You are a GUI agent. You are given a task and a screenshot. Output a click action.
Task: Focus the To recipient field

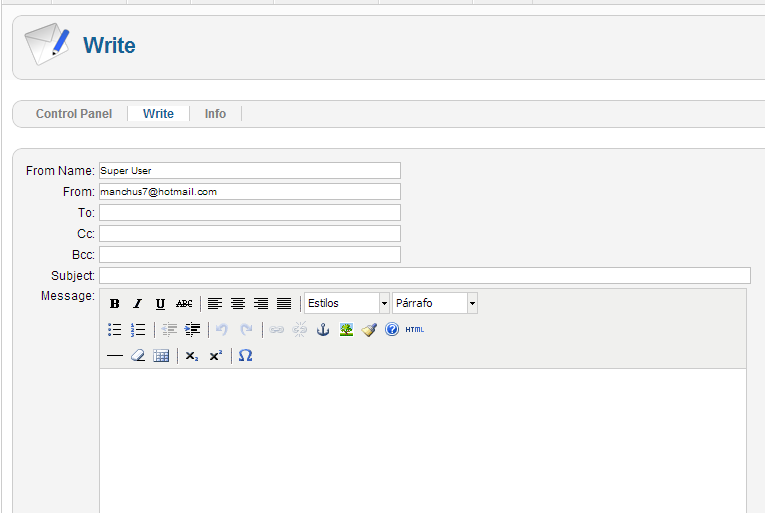click(x=250, y=213)
